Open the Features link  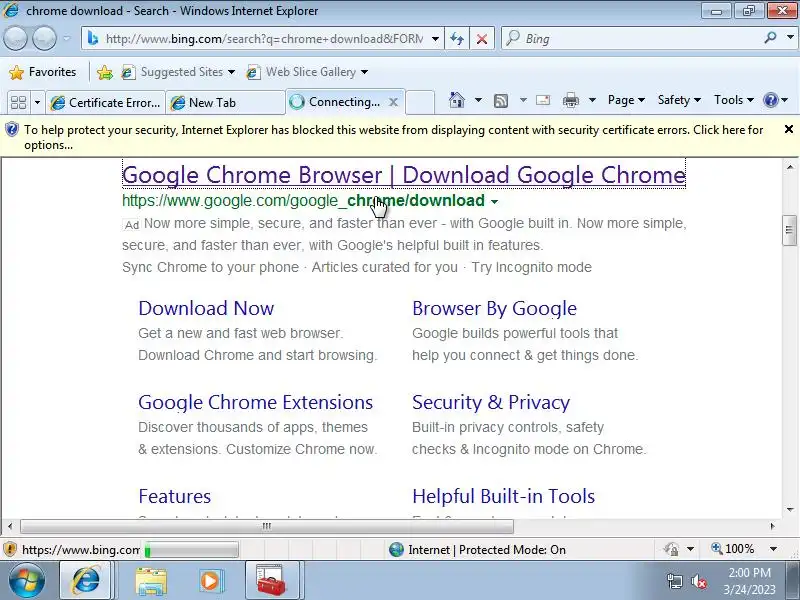(x=174, y=496)
